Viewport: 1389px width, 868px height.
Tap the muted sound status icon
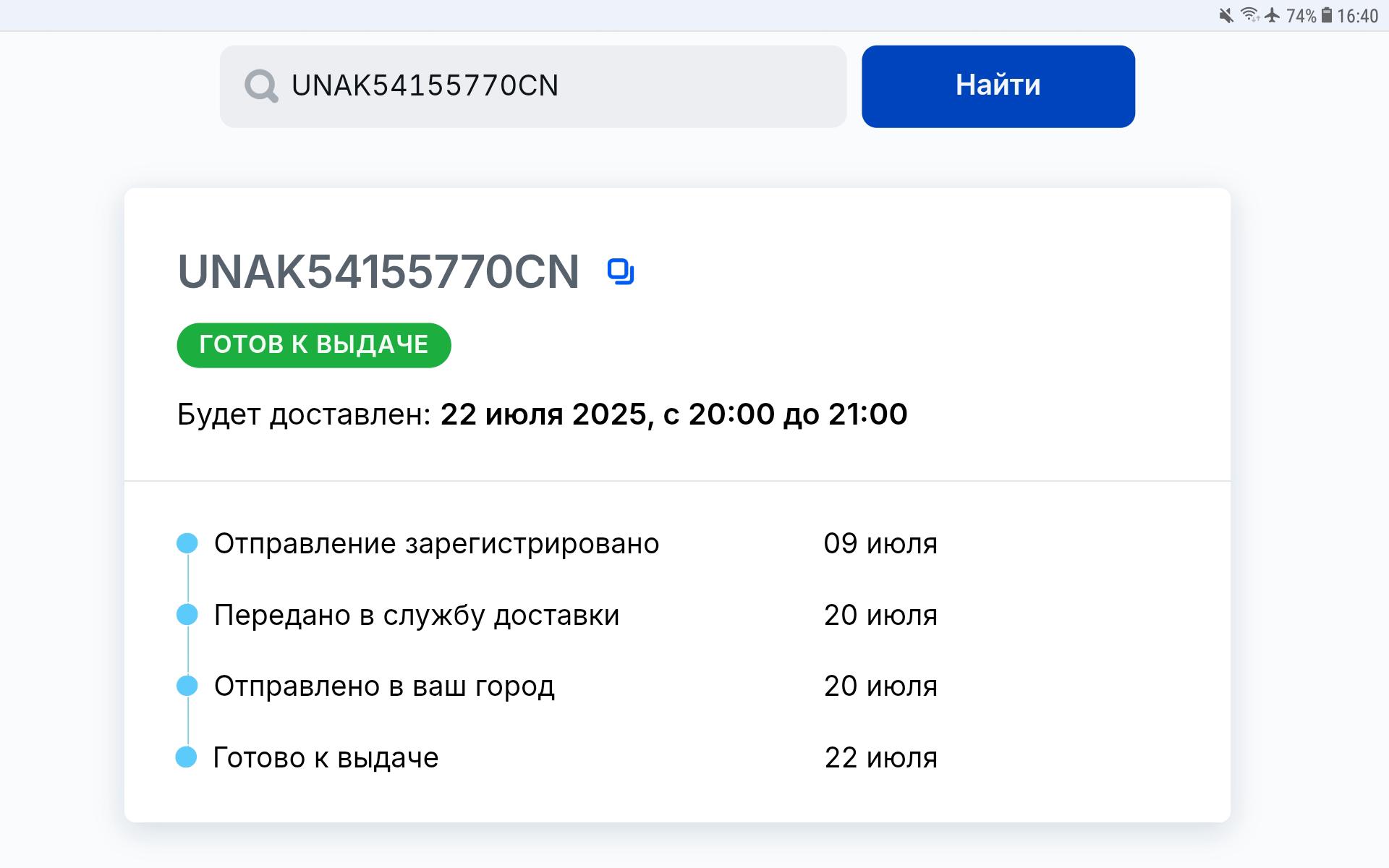(1226, 15)
